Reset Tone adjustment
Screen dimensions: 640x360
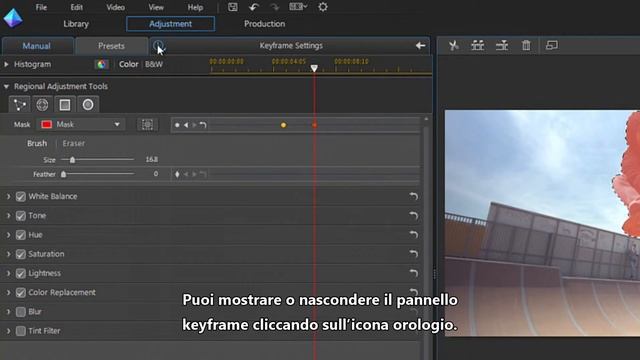(x=413, y=216)
